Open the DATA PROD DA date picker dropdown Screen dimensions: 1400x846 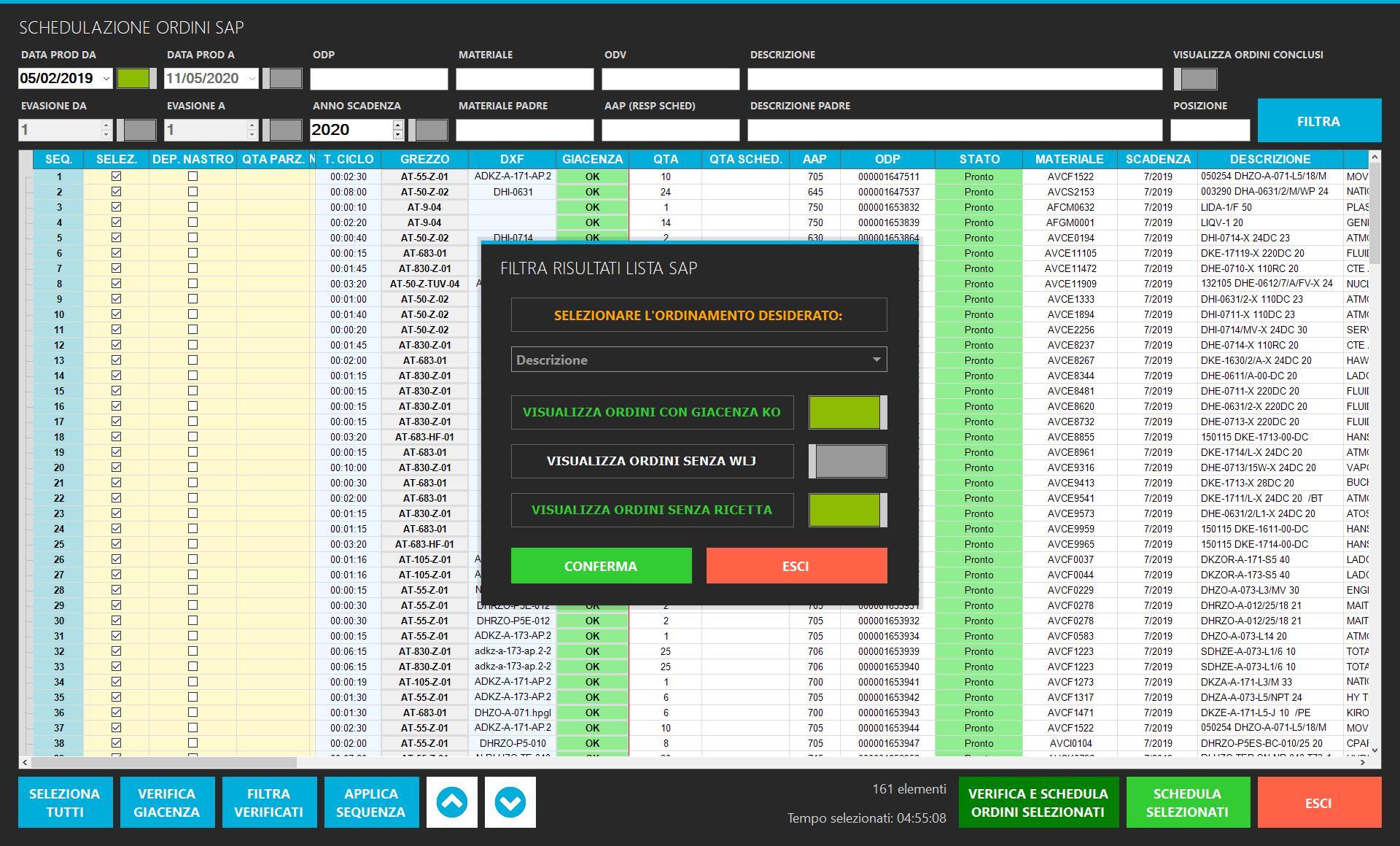[x=106, y=79]
